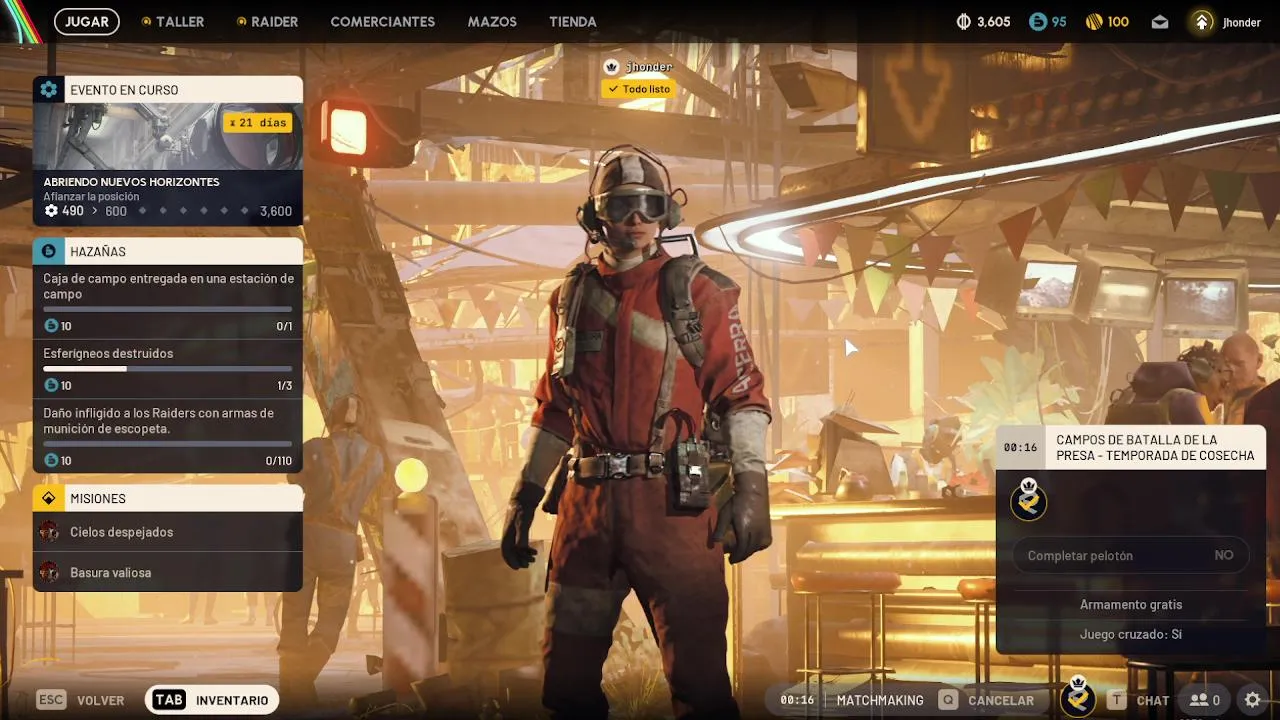Viewport: 1280px width, 720px height.
Task: Click the Caja de campo progress bar
Action: point(168,309)
